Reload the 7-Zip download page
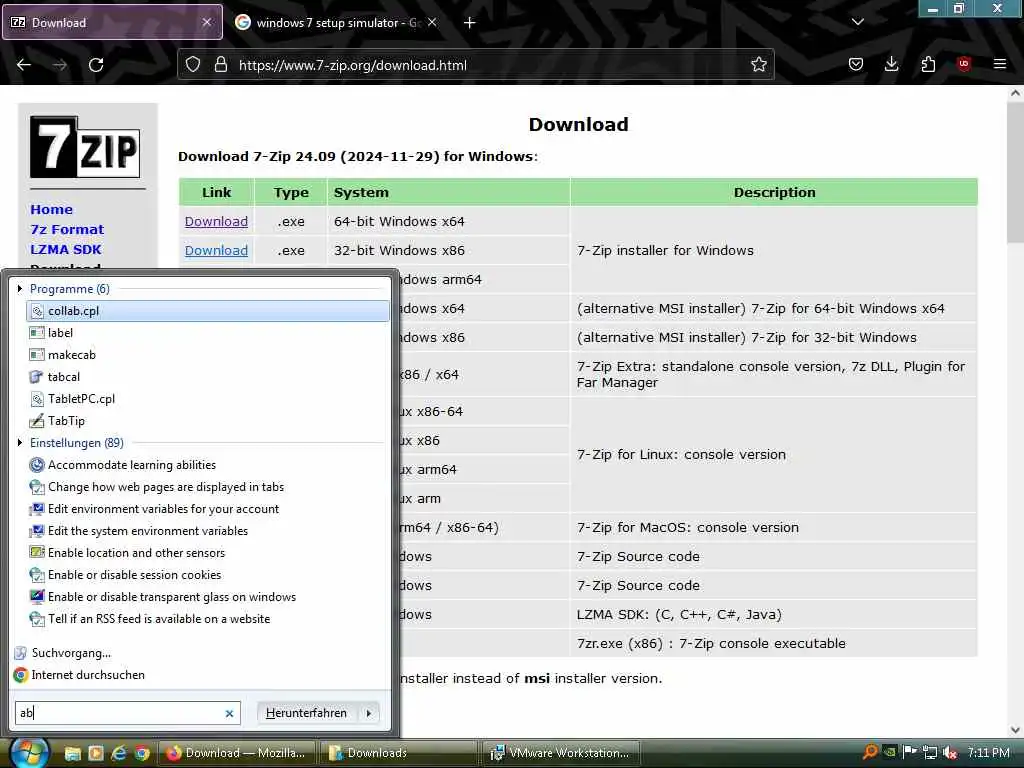Viewport: 1024px width, 768px height. coord(96,65)
